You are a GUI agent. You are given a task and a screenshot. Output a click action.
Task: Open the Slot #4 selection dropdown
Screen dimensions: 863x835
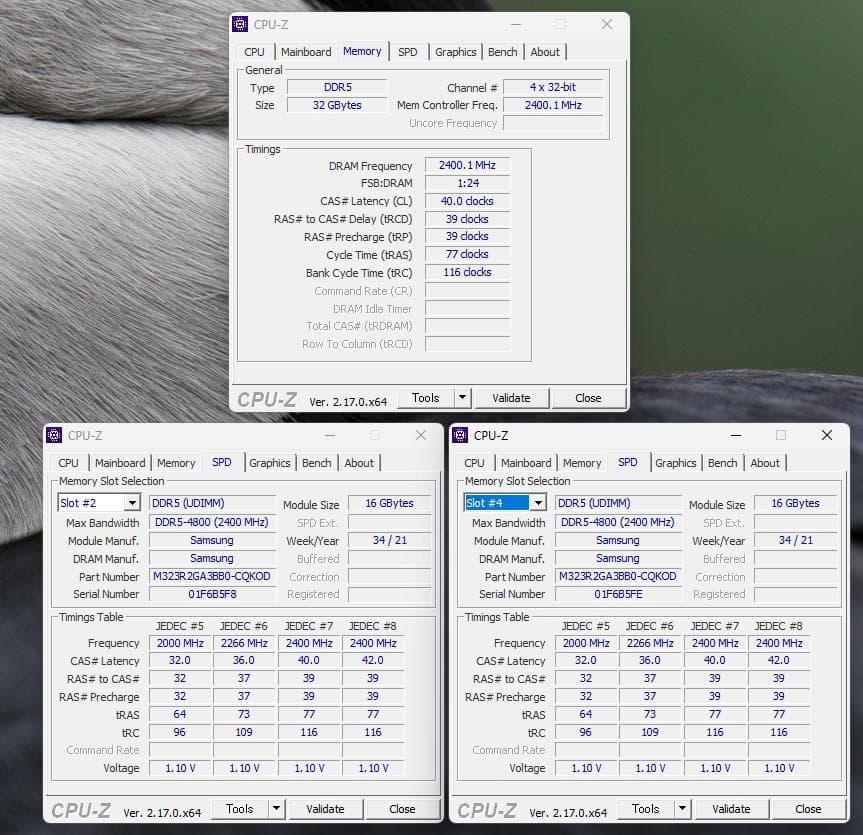(538, 503)
